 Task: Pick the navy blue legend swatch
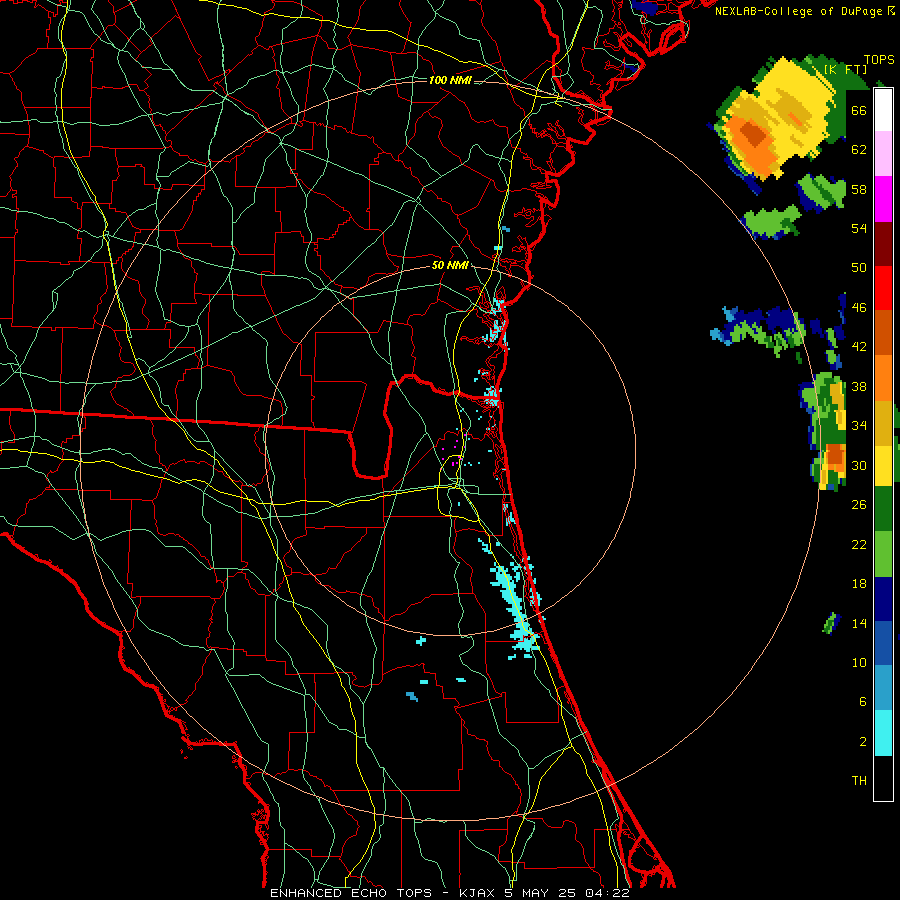click(883, 599)
